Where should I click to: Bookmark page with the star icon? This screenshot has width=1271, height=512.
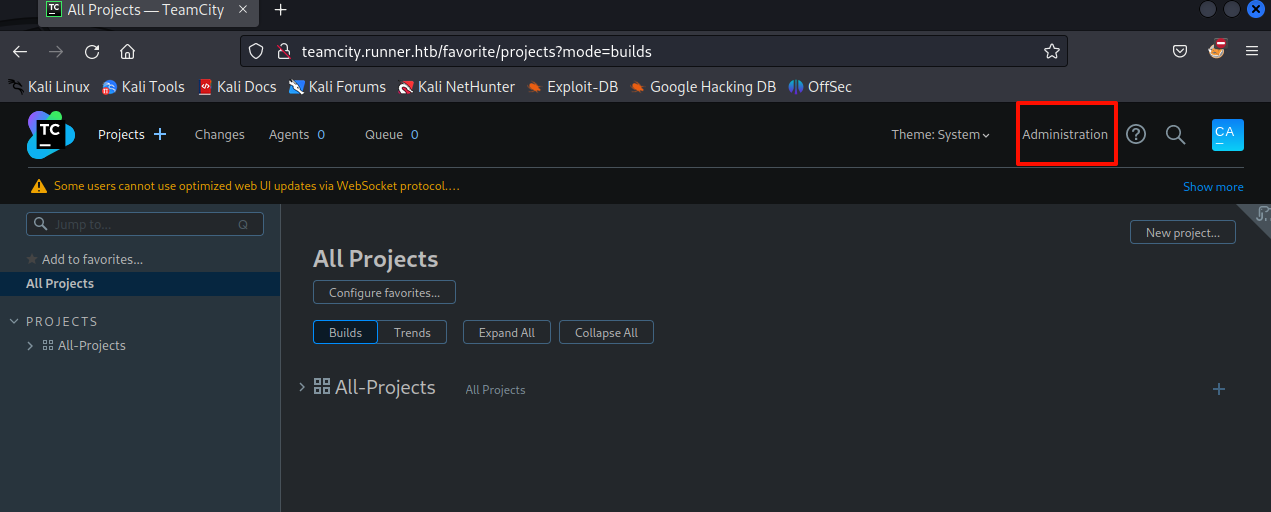[1051, 51]
